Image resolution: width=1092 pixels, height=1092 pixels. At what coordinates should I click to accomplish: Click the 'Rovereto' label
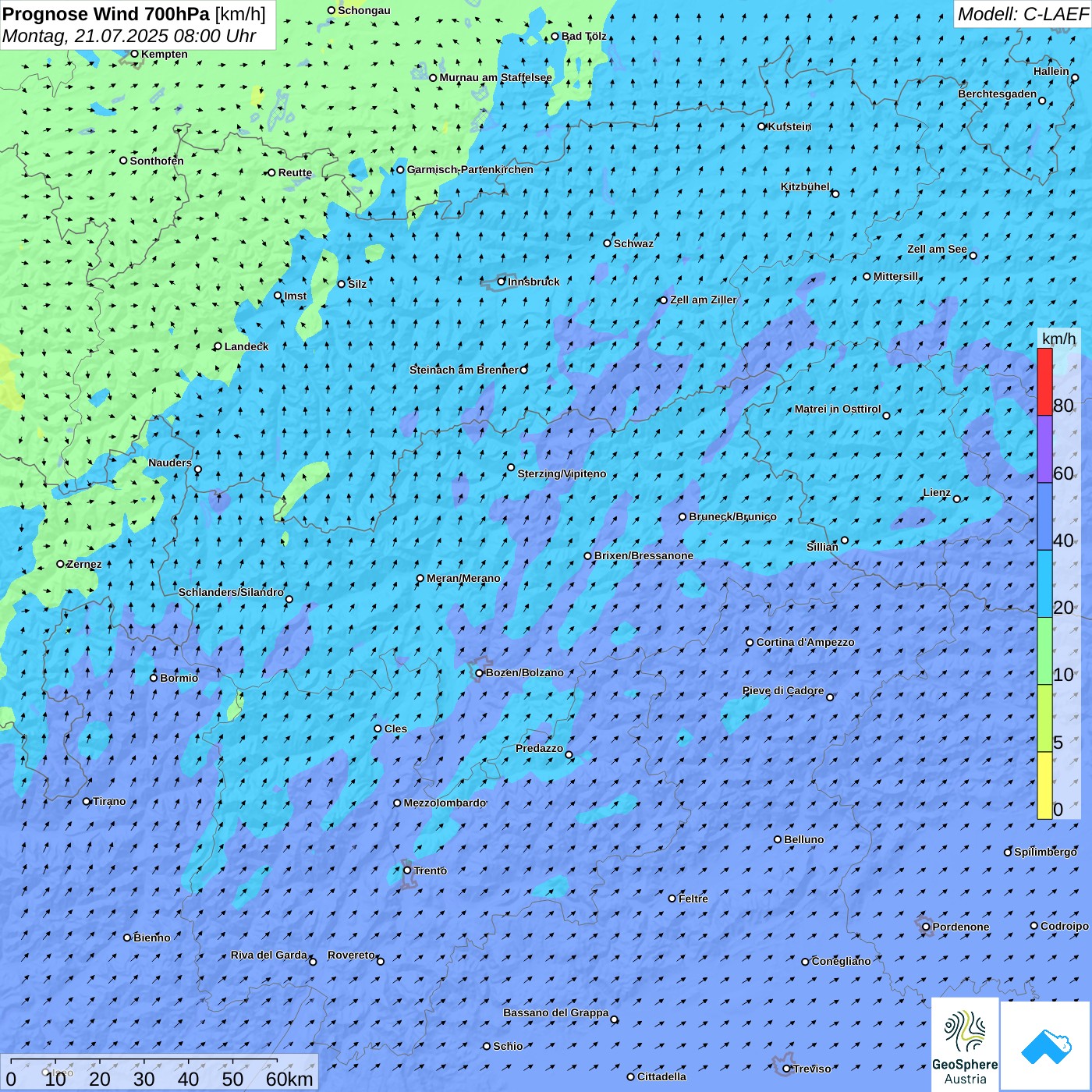(x=351, y=955)
